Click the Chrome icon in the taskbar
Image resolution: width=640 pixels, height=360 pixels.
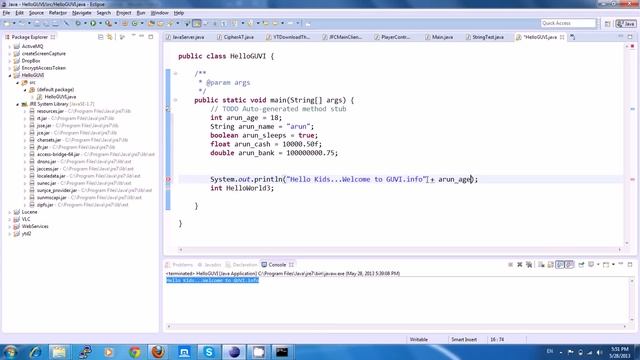pos(134,352)
